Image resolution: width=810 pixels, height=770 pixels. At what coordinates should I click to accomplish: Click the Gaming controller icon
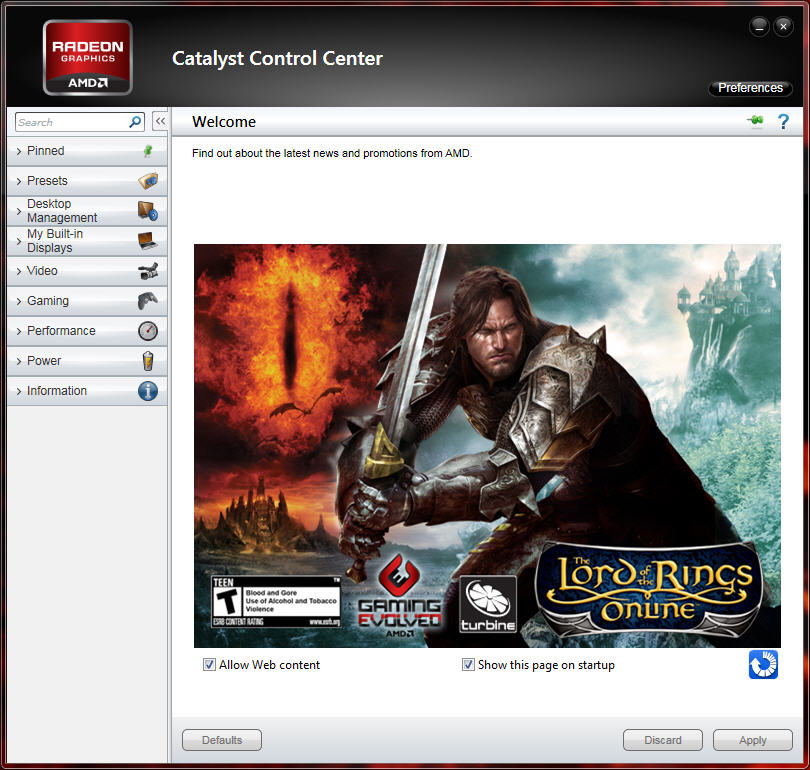pos(148,301)
